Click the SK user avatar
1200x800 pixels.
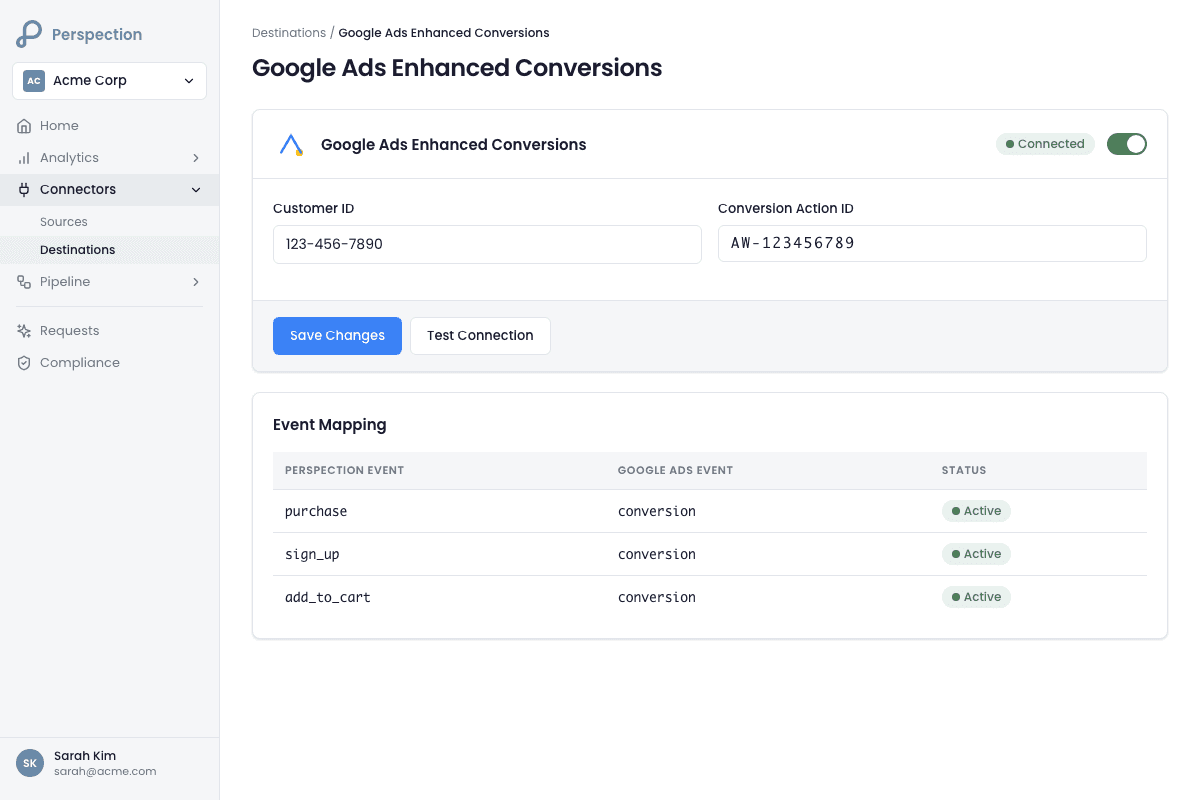(30, 763)
